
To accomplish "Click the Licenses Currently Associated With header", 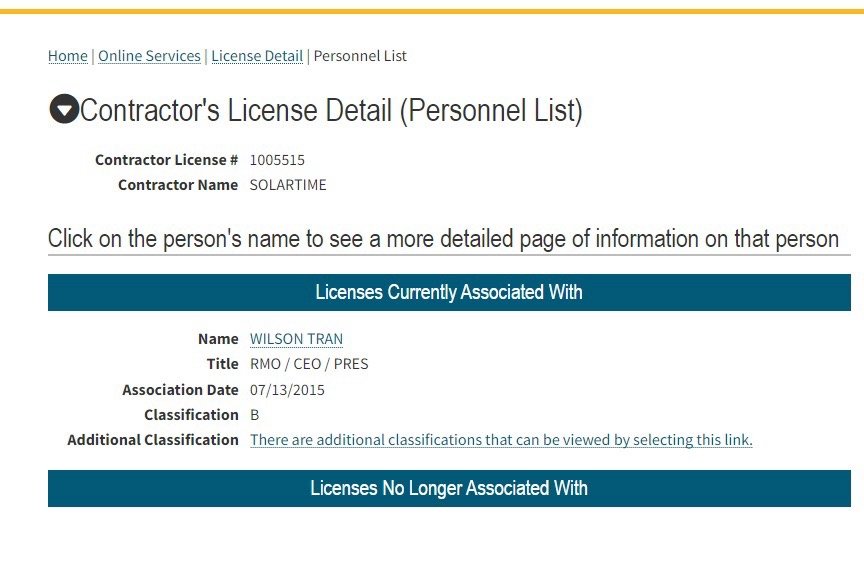I will pos(449,292).
